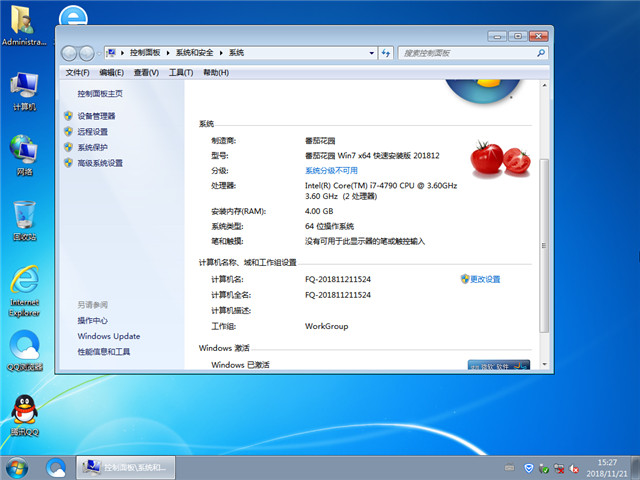
Task: Click the Forward navigation arrow button
Action: click(86, 53)
